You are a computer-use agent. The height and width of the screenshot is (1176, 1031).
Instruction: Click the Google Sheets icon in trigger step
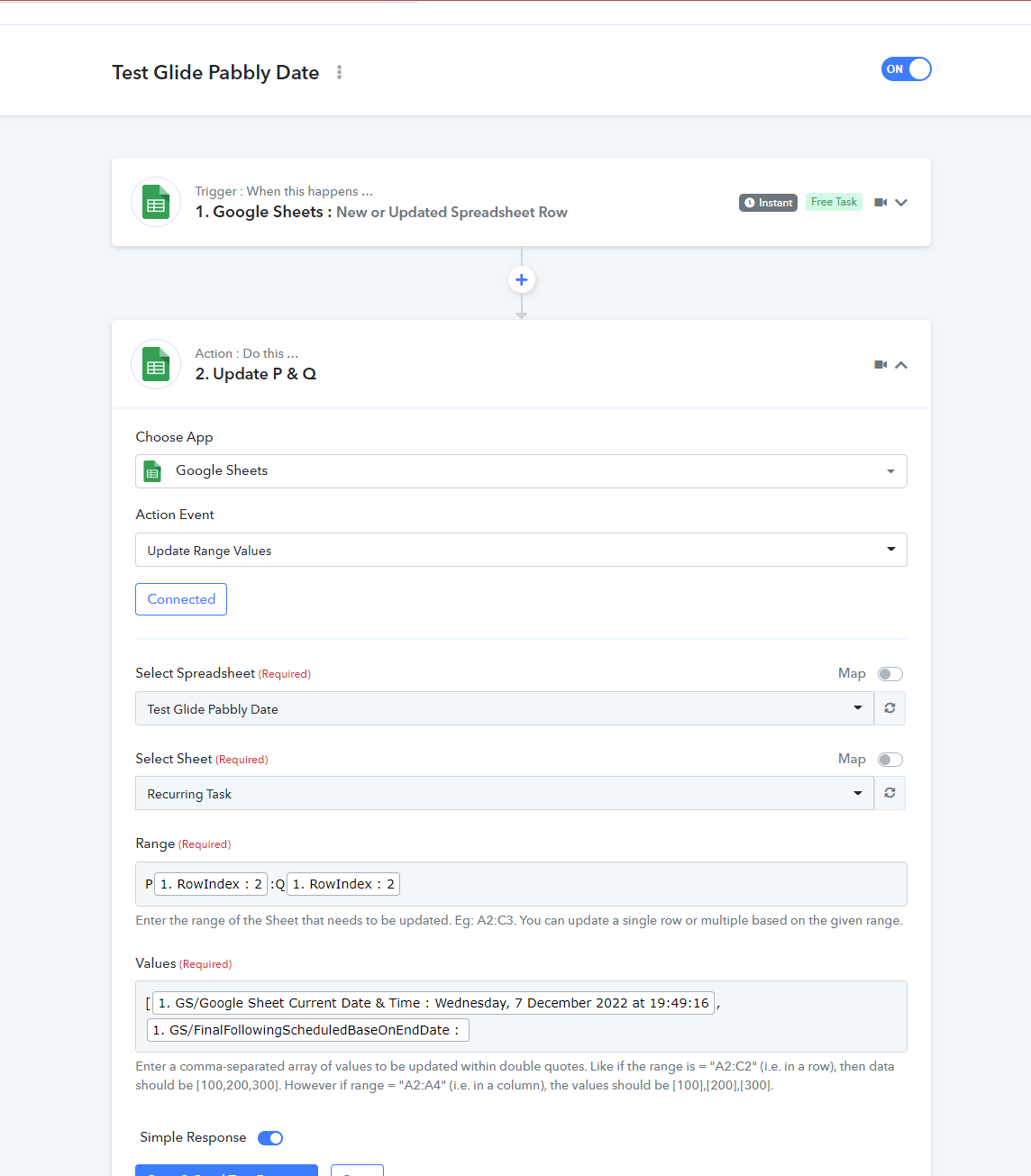[156, 202]
